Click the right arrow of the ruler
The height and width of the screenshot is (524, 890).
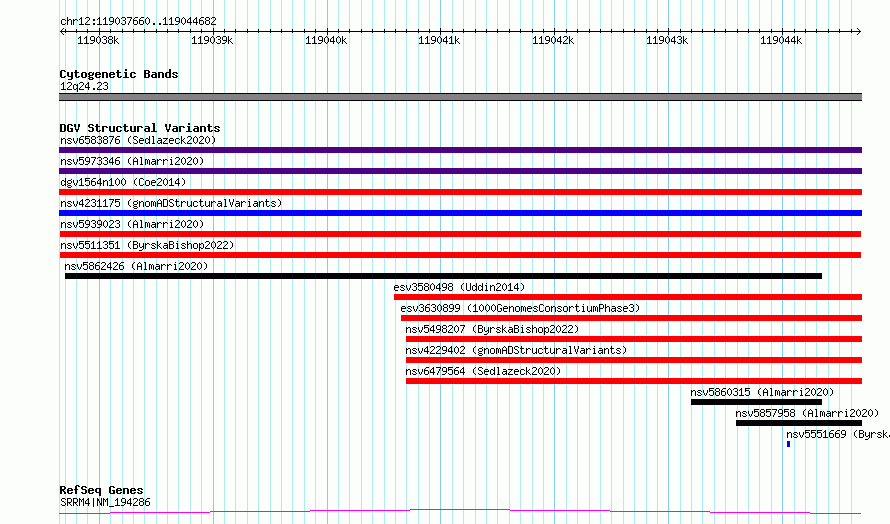(x=858, y=32)
